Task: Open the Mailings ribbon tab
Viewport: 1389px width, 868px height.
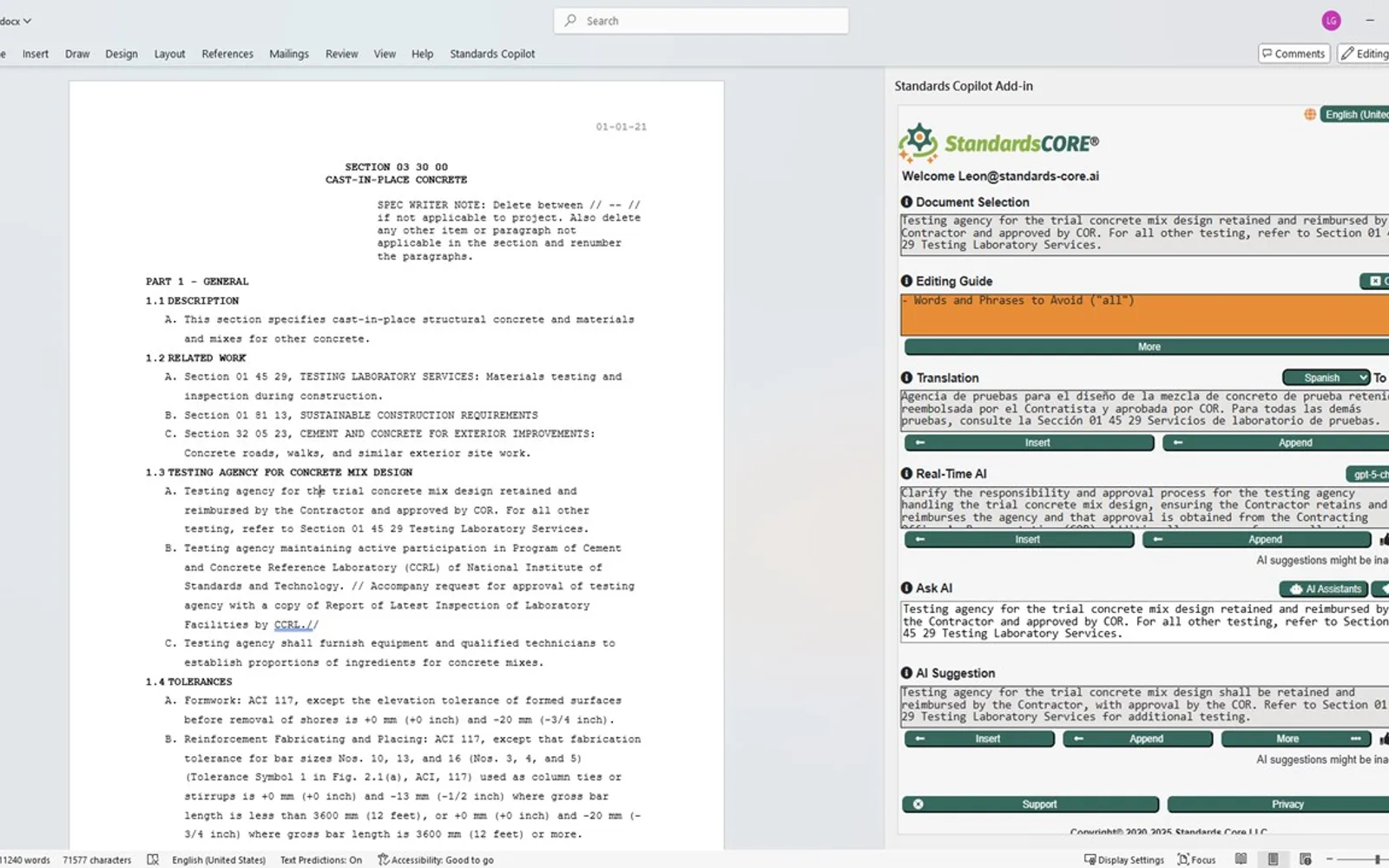Action: 289,54
